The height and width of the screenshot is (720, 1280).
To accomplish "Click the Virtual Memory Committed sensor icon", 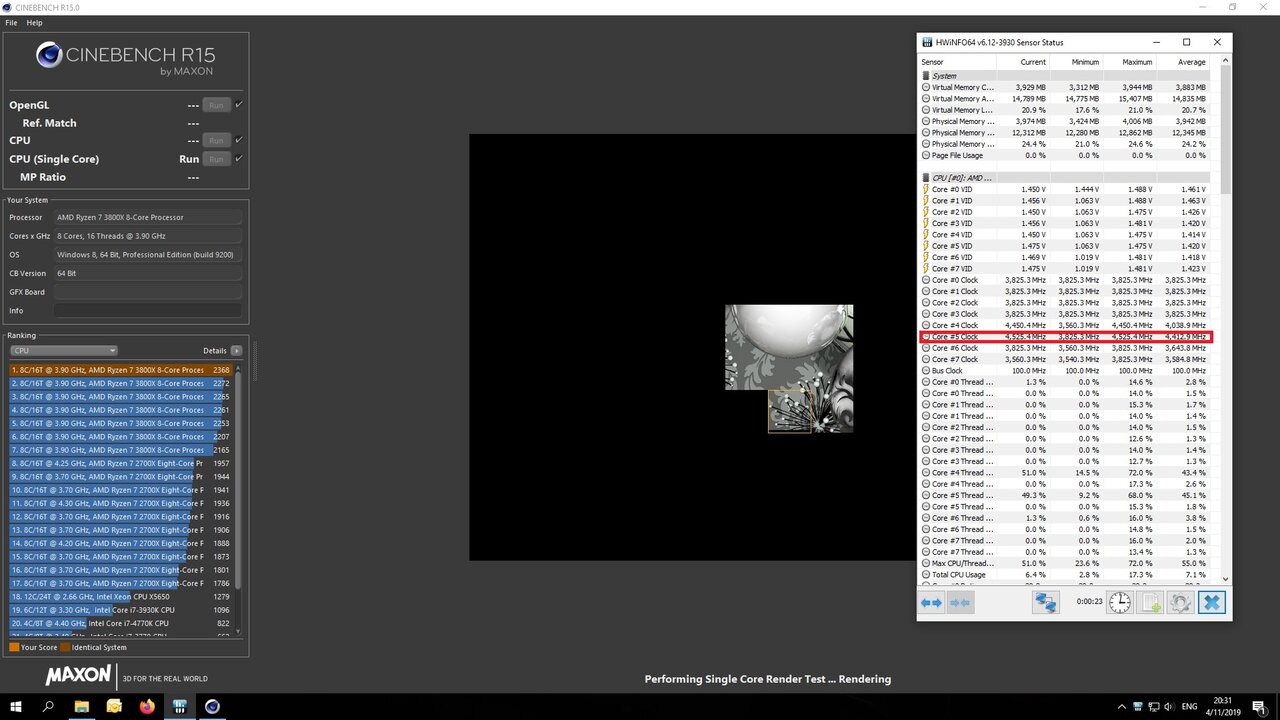I will 925,87.
